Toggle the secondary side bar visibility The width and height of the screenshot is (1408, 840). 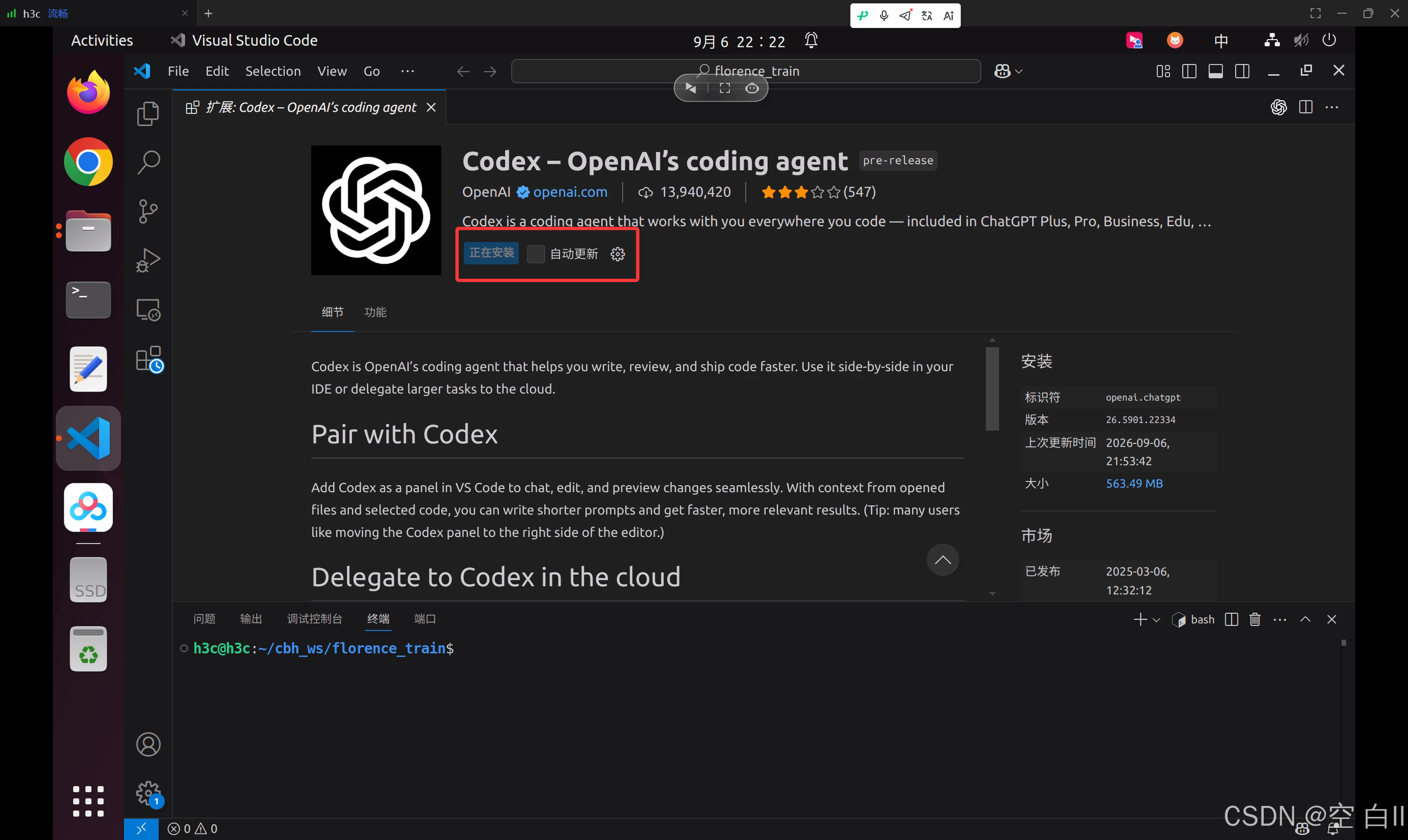[x=1242, y=71]
